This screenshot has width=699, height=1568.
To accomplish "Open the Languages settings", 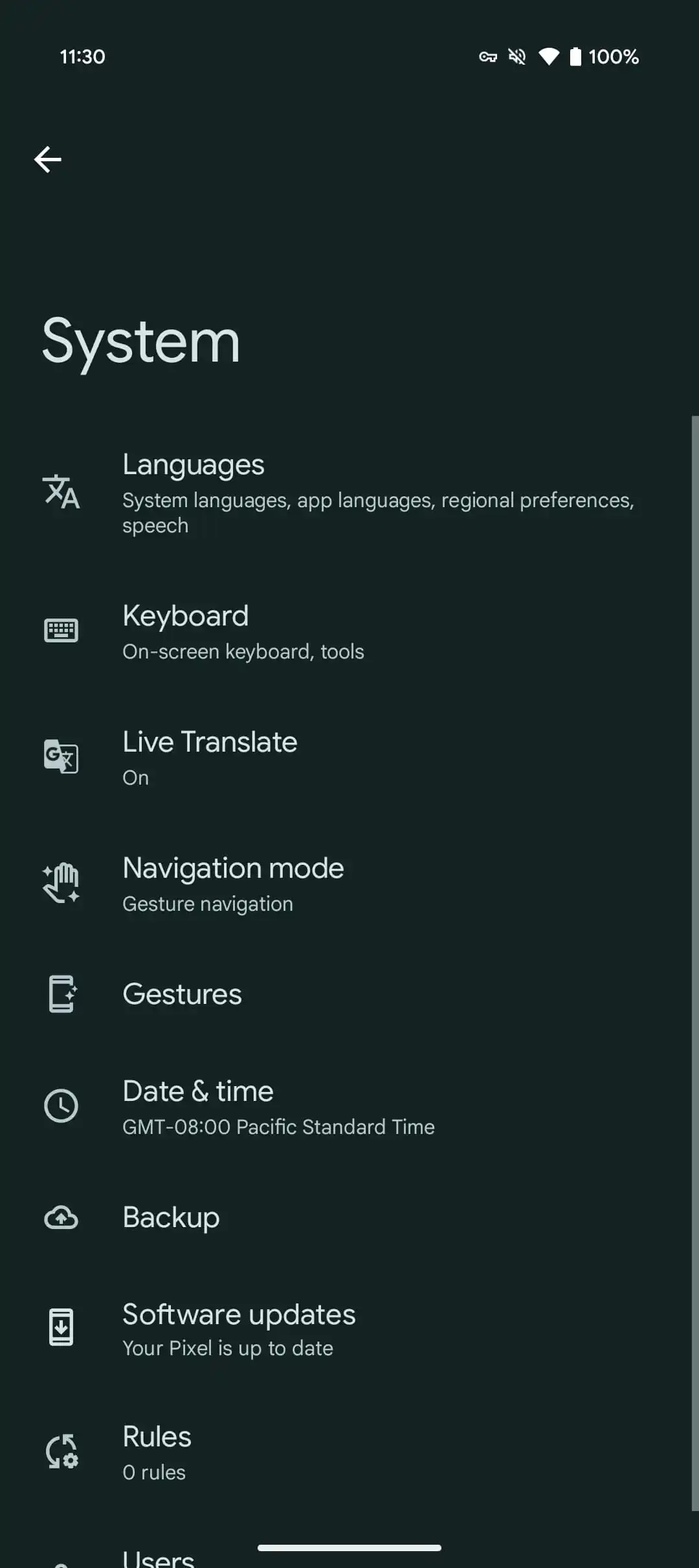I will (x=378, y=493).
